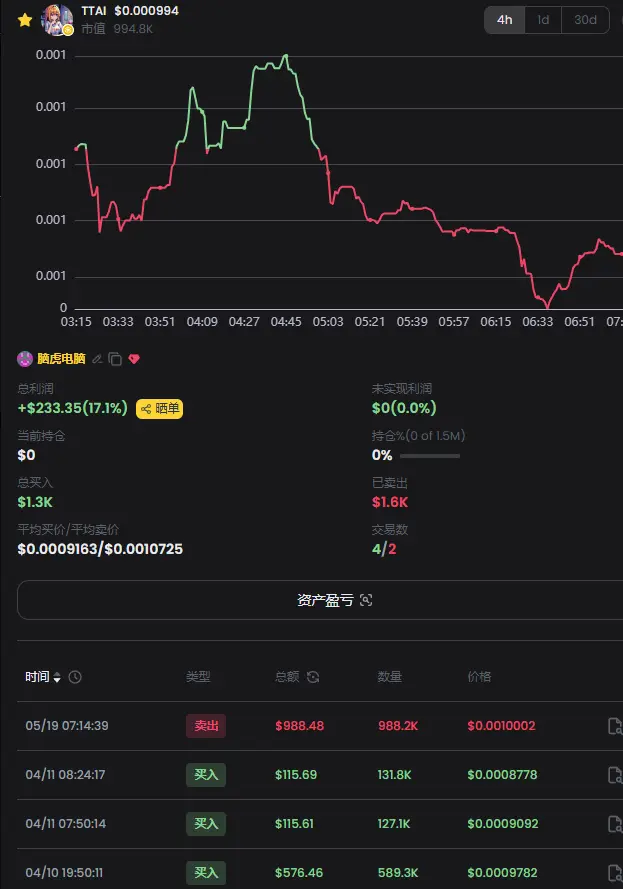Click the 数量 column header
Screen dimensions: 623x889
click(x=389, y=677)
